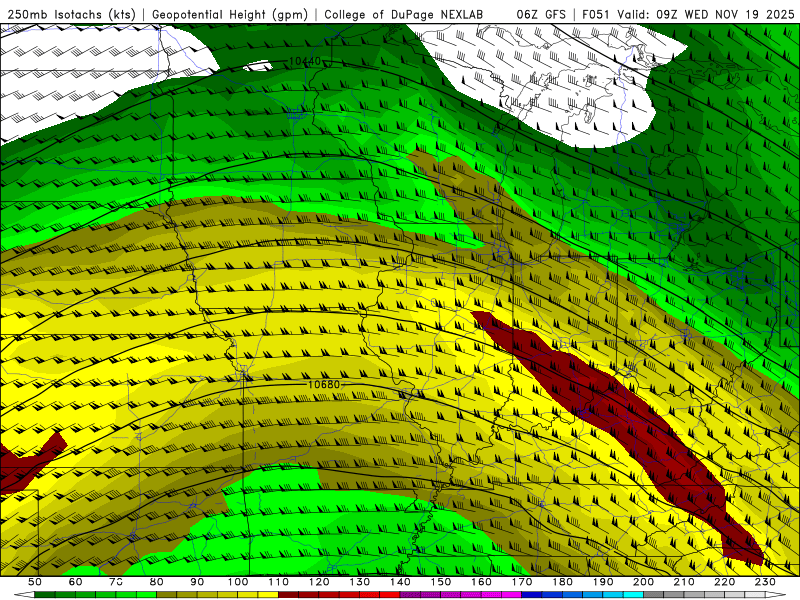Click the bright red swatch just before 140
The width and height of the screenshot is (800, 600).
click(390, 594)
